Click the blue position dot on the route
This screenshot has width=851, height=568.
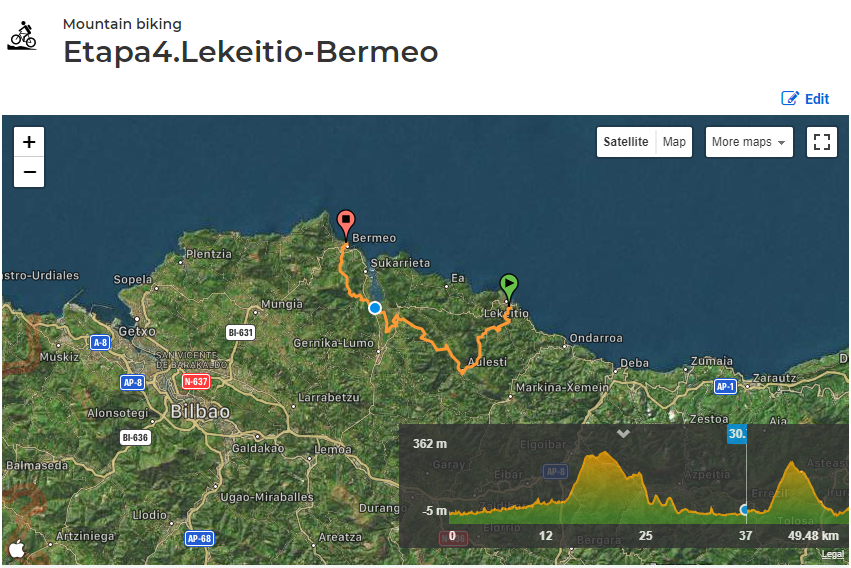pos(375,308)
